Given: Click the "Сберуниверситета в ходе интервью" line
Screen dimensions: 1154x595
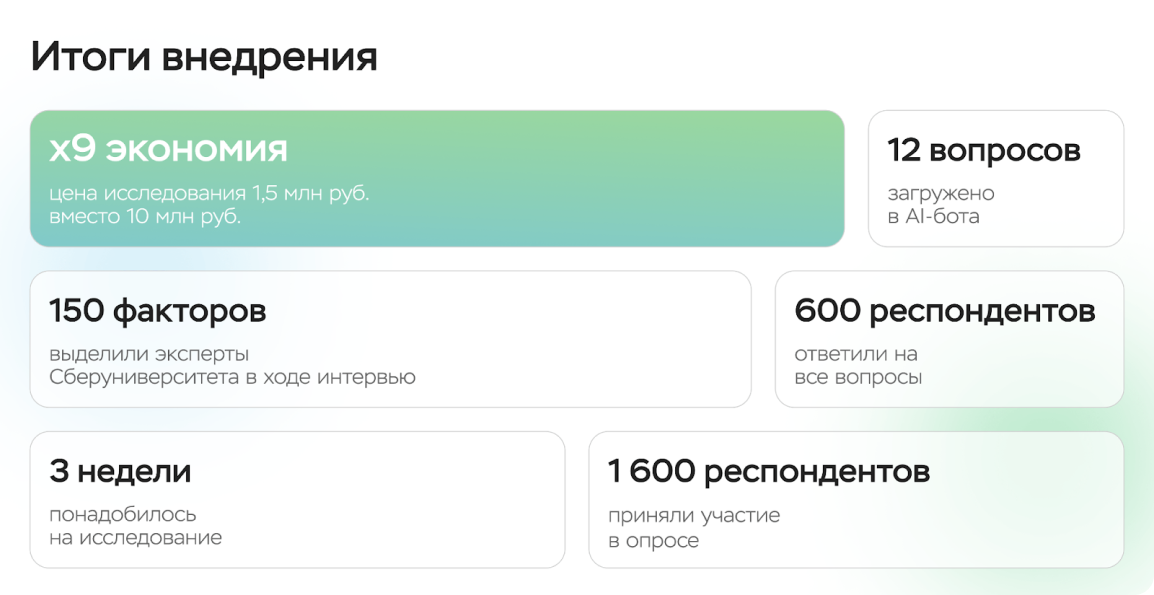Looking at the screenshot, I should click(x=233, y=378).
